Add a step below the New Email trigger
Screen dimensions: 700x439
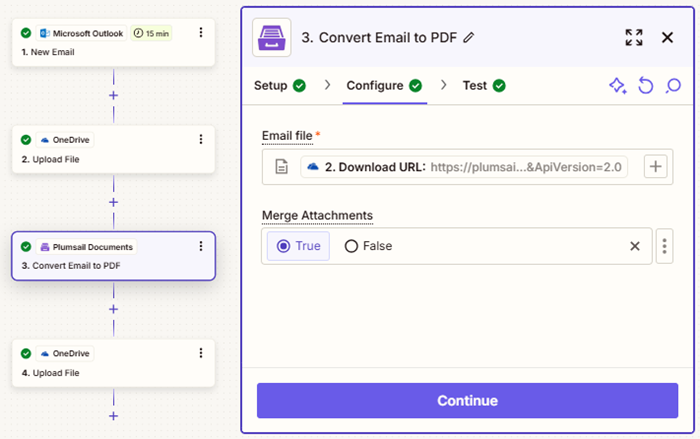tap(113, 95)
